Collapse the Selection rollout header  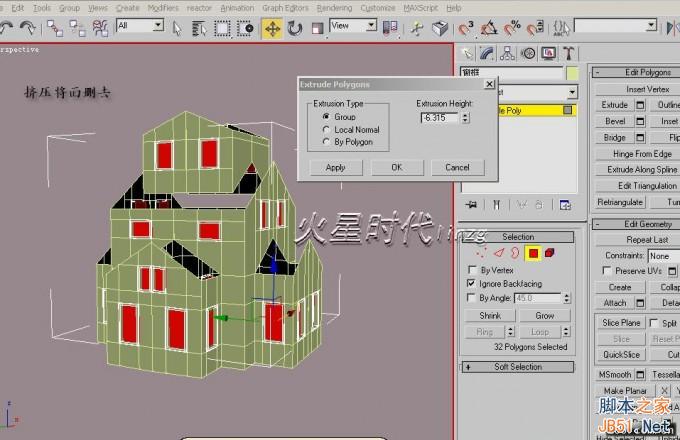(x=518, y=237)
